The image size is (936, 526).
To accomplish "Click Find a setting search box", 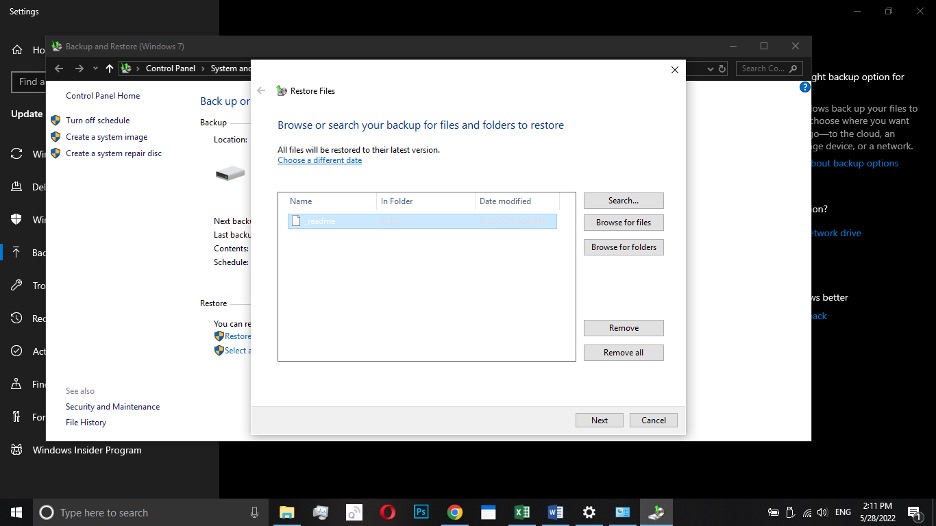I will click(29, 82).
